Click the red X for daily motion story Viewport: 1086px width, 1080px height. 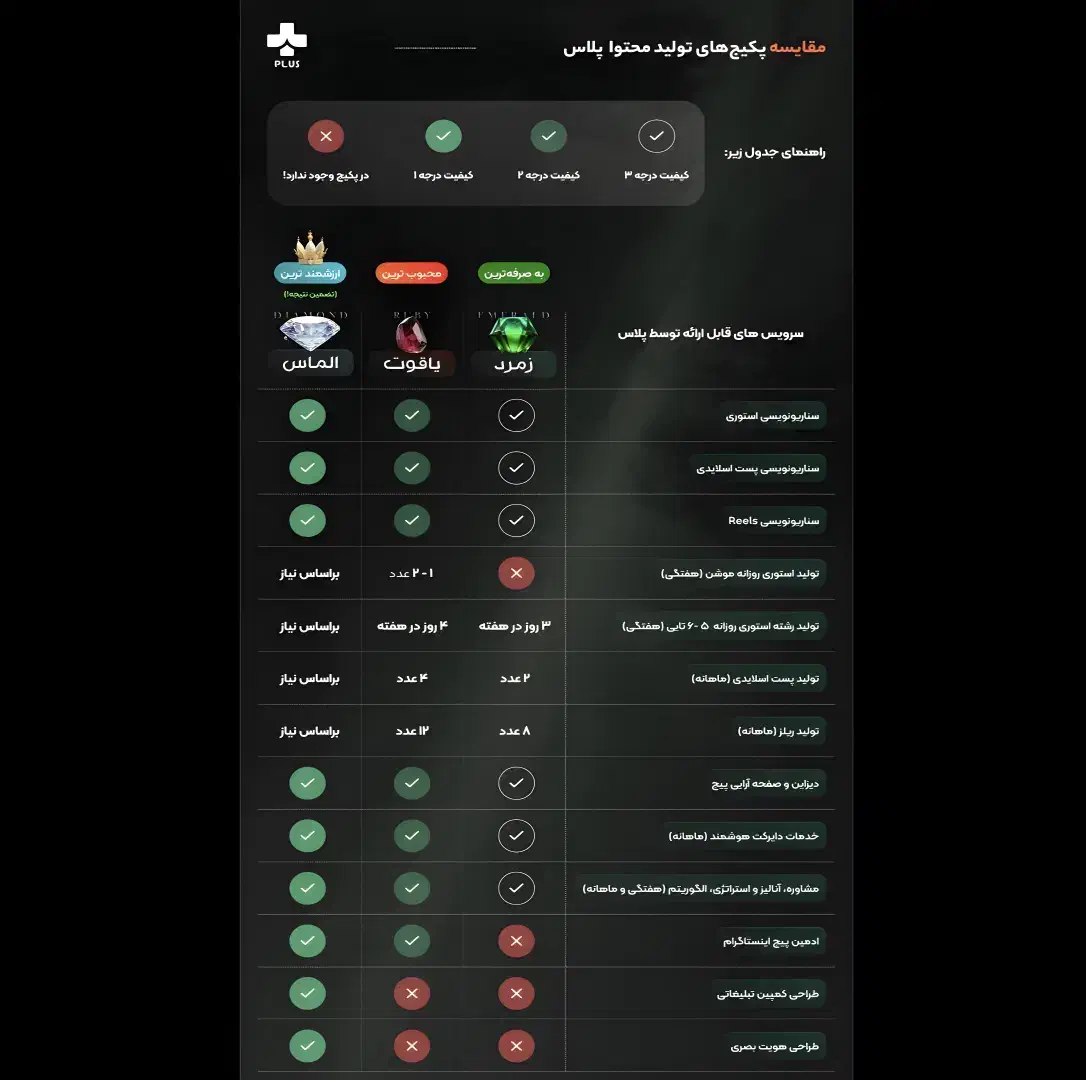517,573
